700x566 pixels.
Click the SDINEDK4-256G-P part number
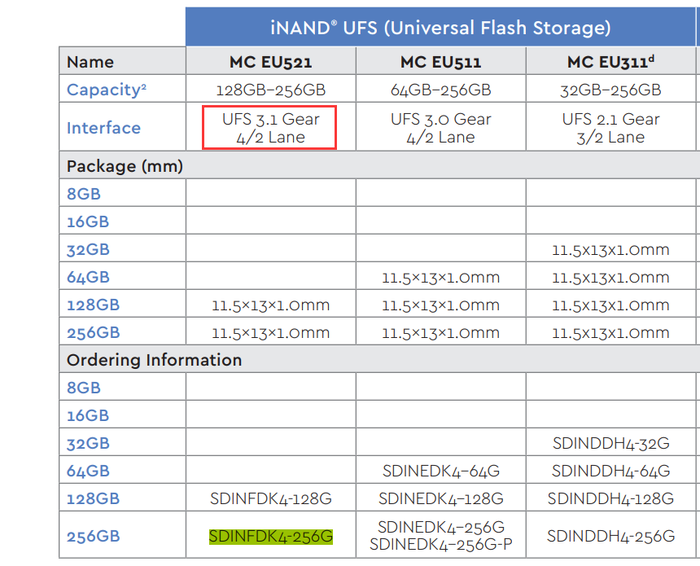point(441,546)
